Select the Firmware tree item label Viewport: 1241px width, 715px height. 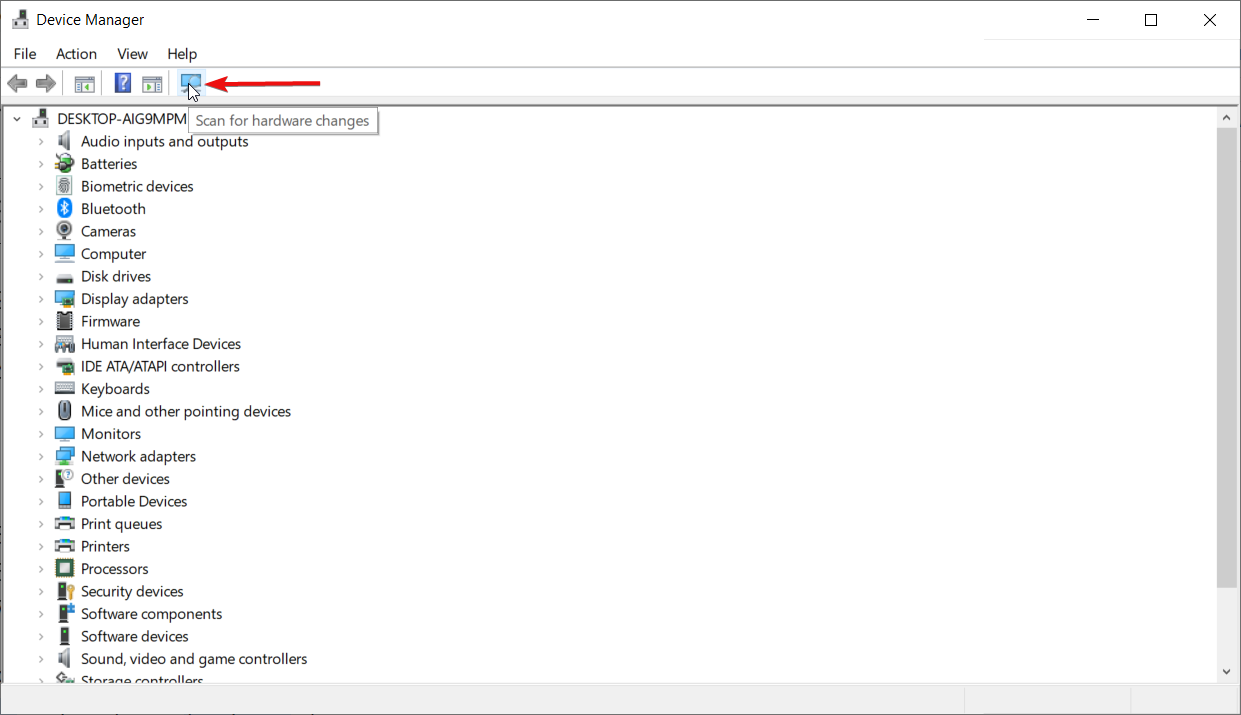(110, 321)
